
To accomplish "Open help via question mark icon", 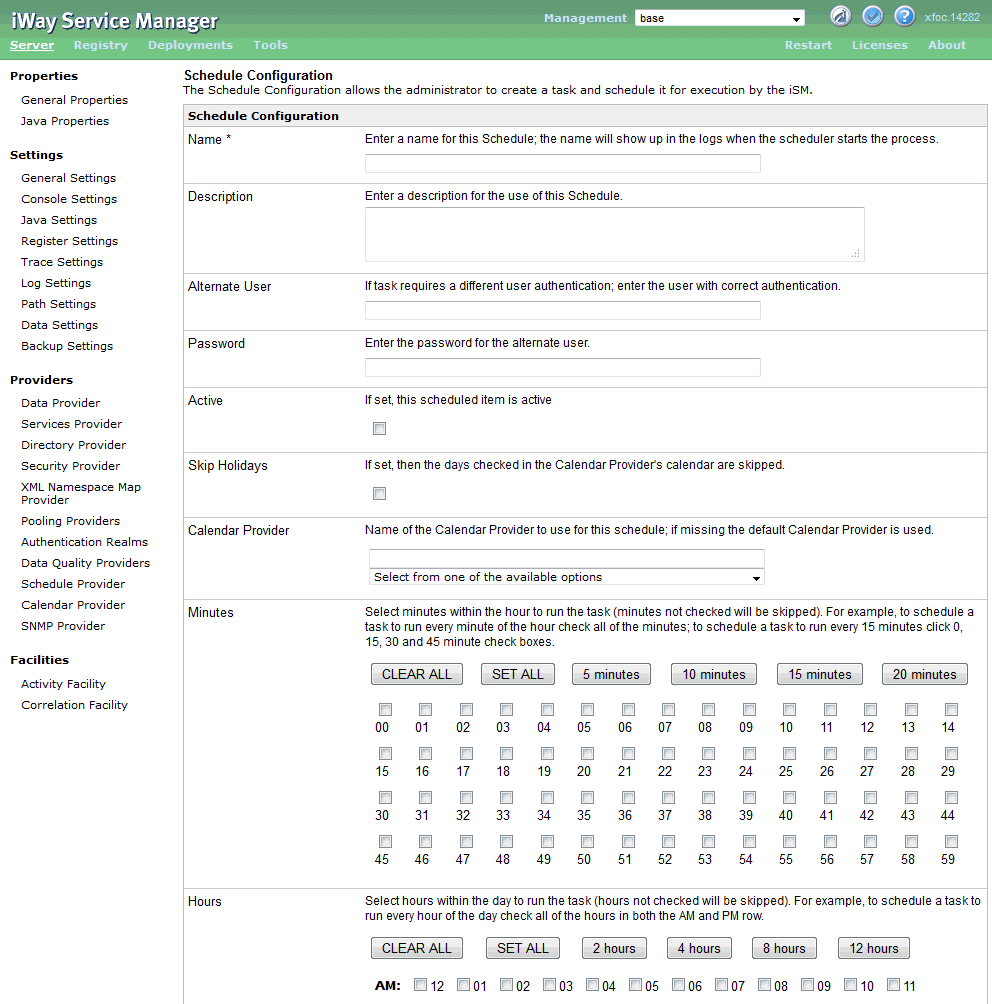I will coord(904,16).
